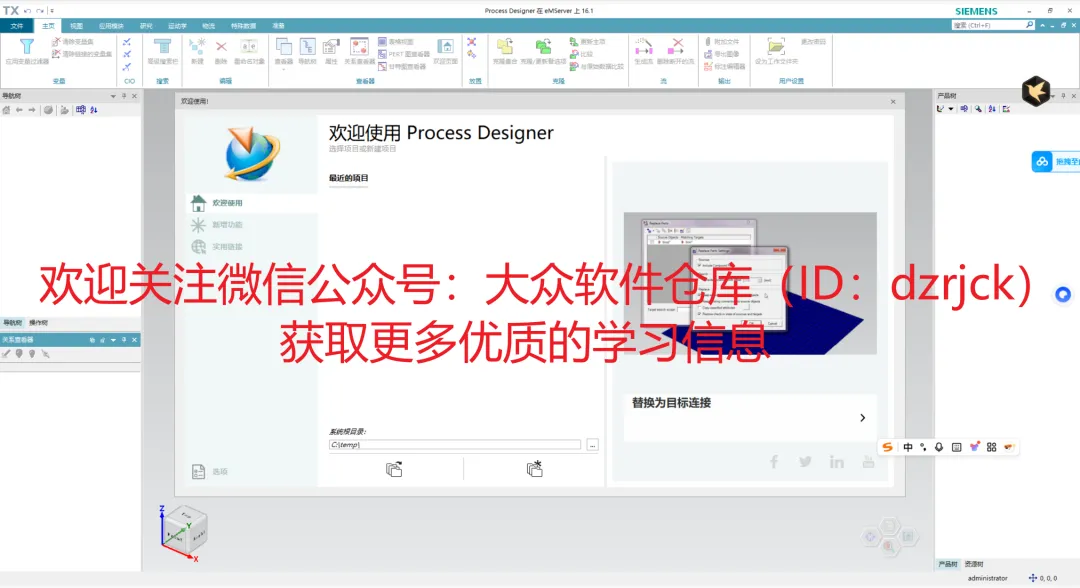The image size is (1080, 588).
Task: Pin the 关系查看器 panel with pushpin
Action: coord(124,339)
